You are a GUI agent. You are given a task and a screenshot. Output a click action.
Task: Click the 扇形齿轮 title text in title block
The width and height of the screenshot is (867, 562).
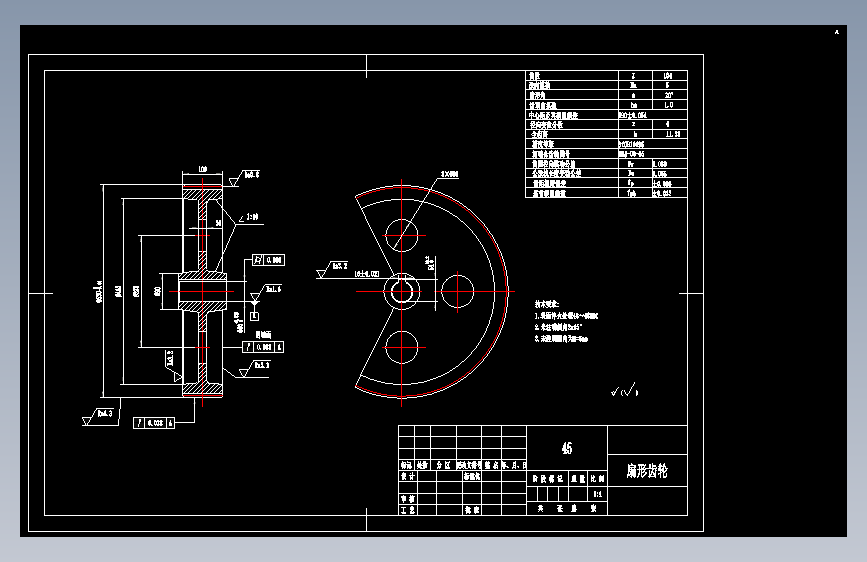point(647,471)
